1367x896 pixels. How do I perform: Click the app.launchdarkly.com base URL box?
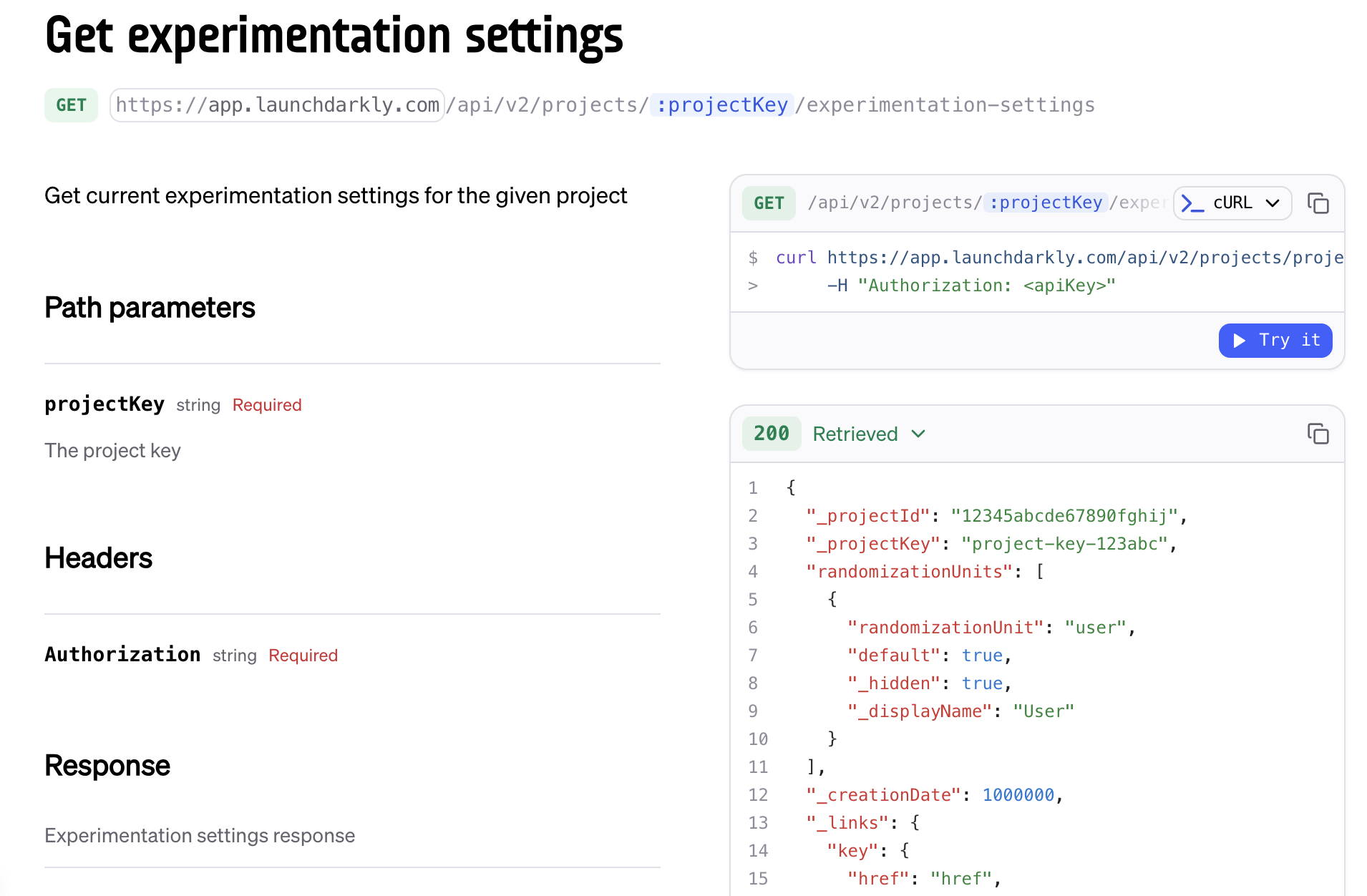(x=277, y=105)
